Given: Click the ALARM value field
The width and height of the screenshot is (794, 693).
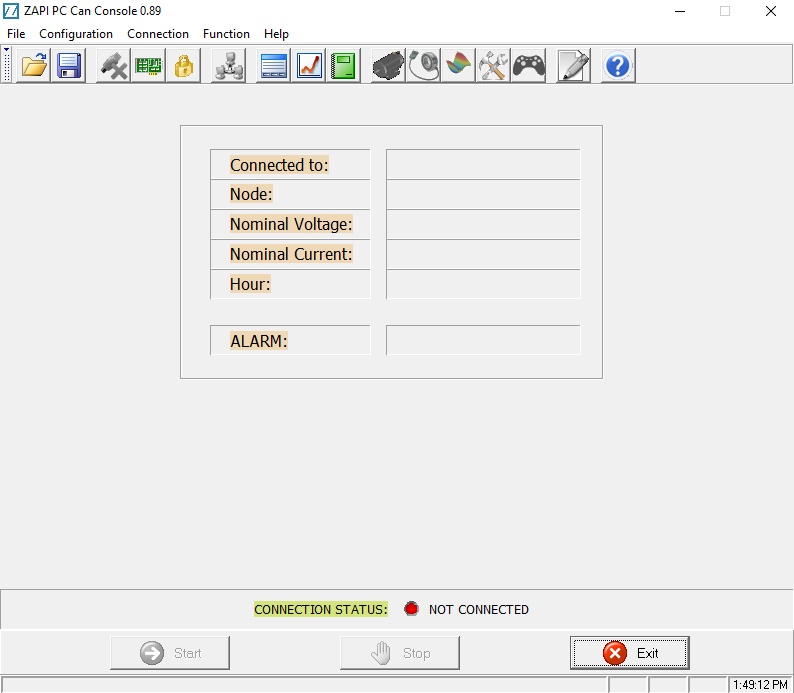Looking at the screenshot, I should click(x=483, y=340).
